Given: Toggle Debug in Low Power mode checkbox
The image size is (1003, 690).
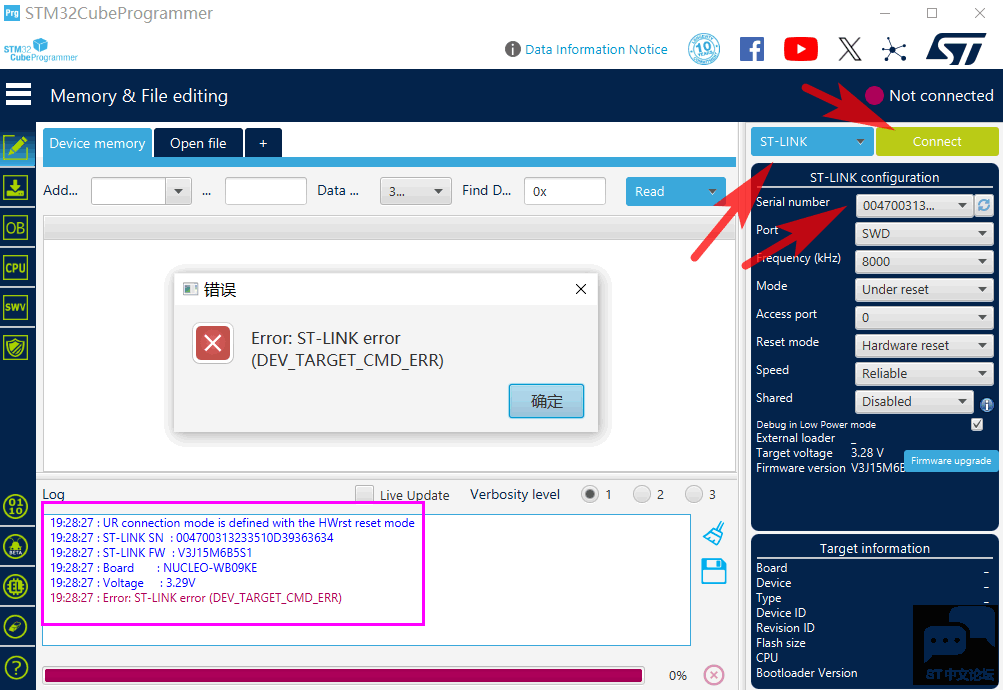Looking at the screenshot, I should click(977, 424).
